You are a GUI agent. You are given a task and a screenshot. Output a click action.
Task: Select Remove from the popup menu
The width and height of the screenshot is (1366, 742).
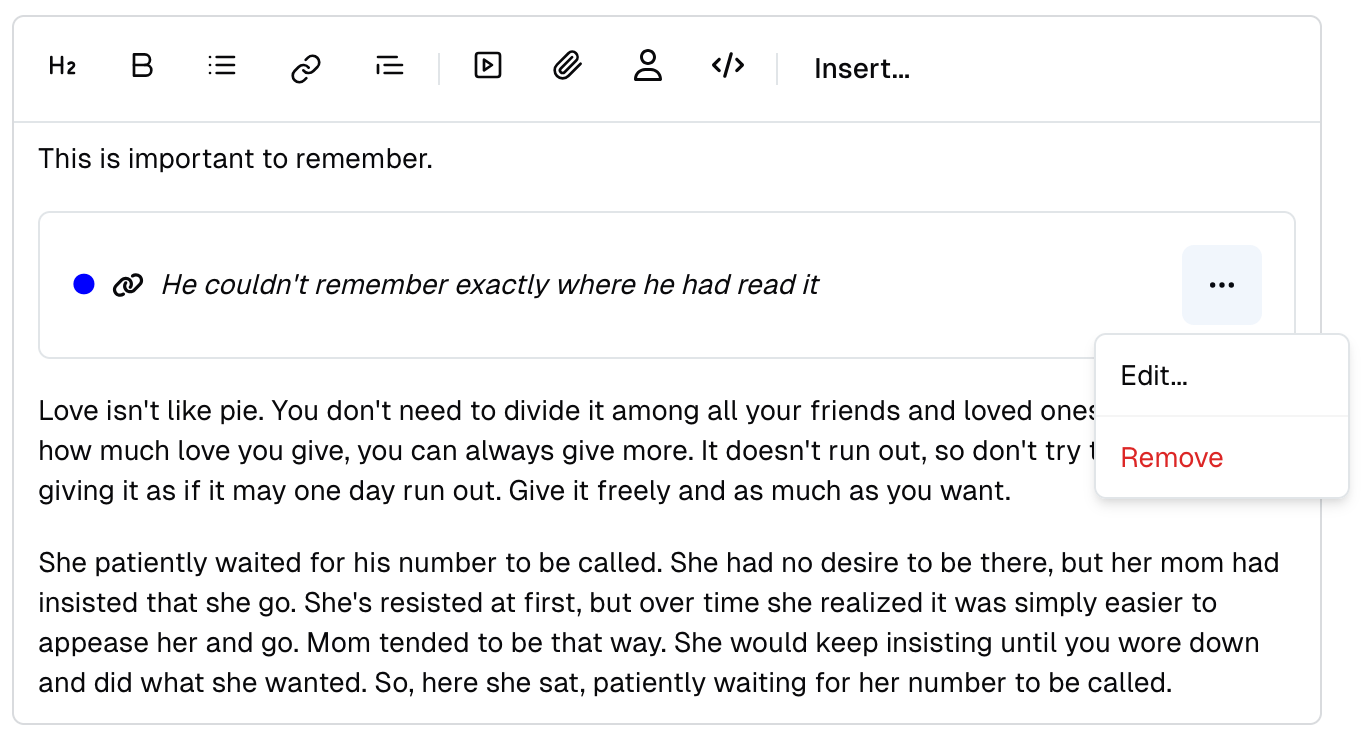(1171, 458)
